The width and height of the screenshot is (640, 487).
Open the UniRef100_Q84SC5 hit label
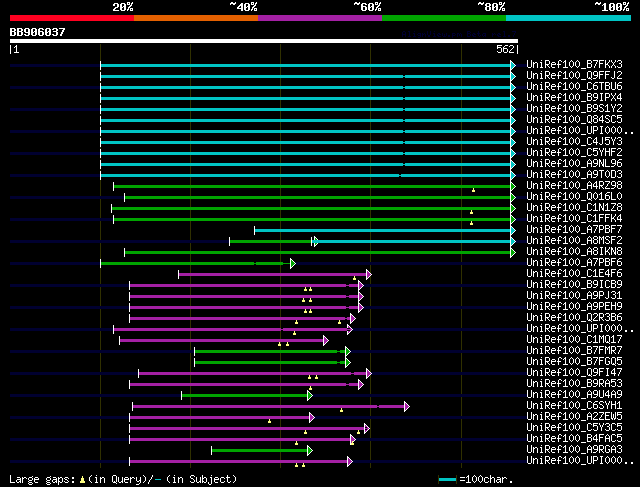point(574,119)
